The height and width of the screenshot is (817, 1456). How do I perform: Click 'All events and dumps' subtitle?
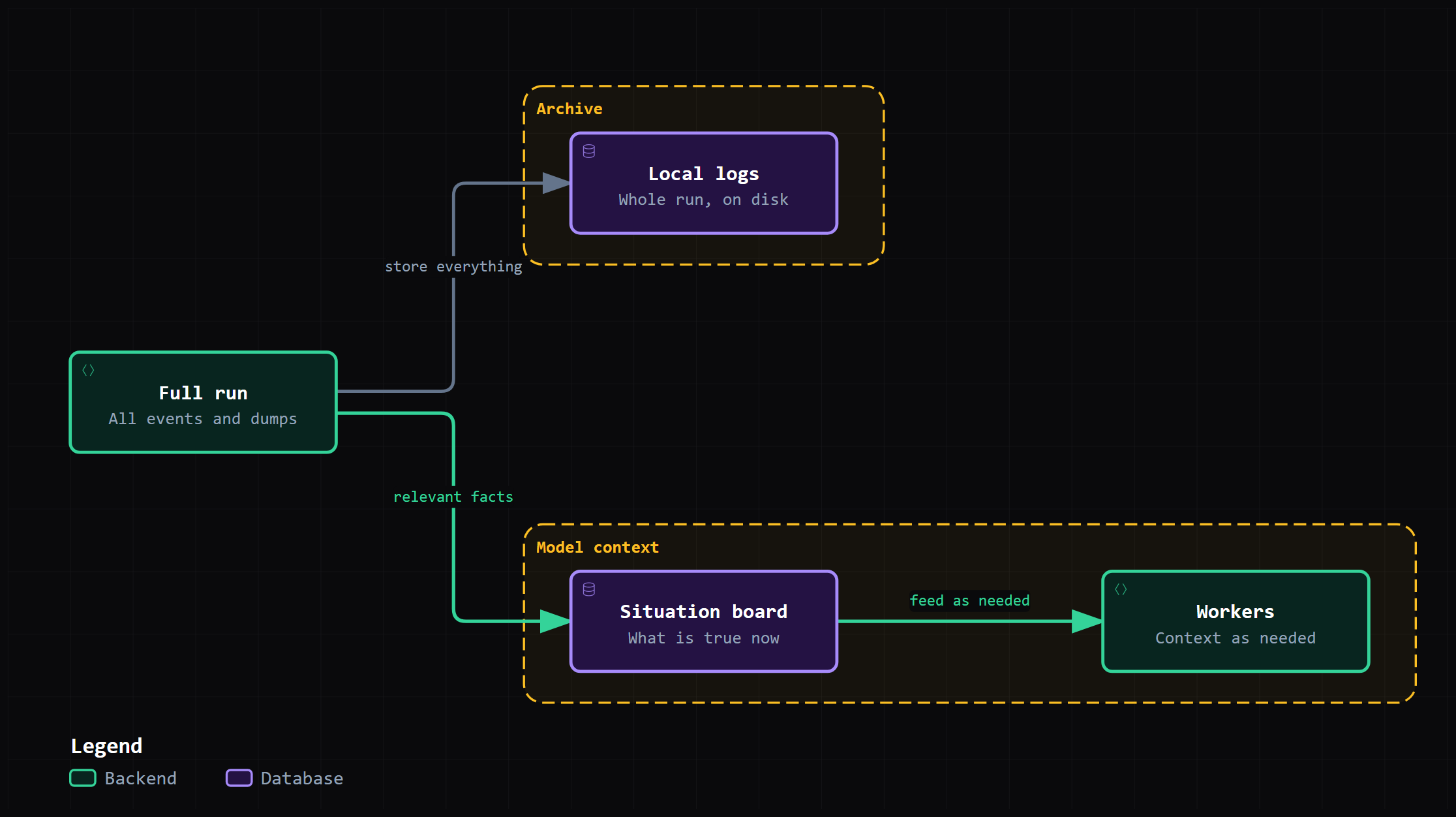pyautogui.click(x=203, y=419)
